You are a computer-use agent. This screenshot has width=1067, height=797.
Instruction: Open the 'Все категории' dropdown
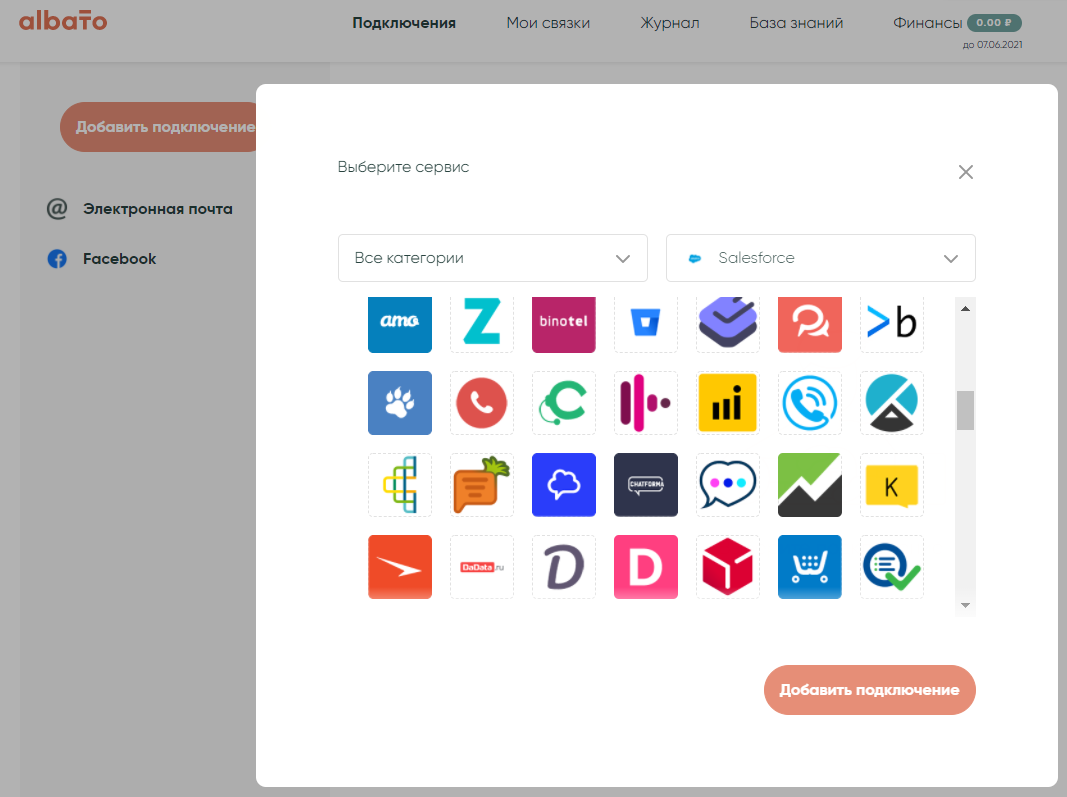point(493,258)
